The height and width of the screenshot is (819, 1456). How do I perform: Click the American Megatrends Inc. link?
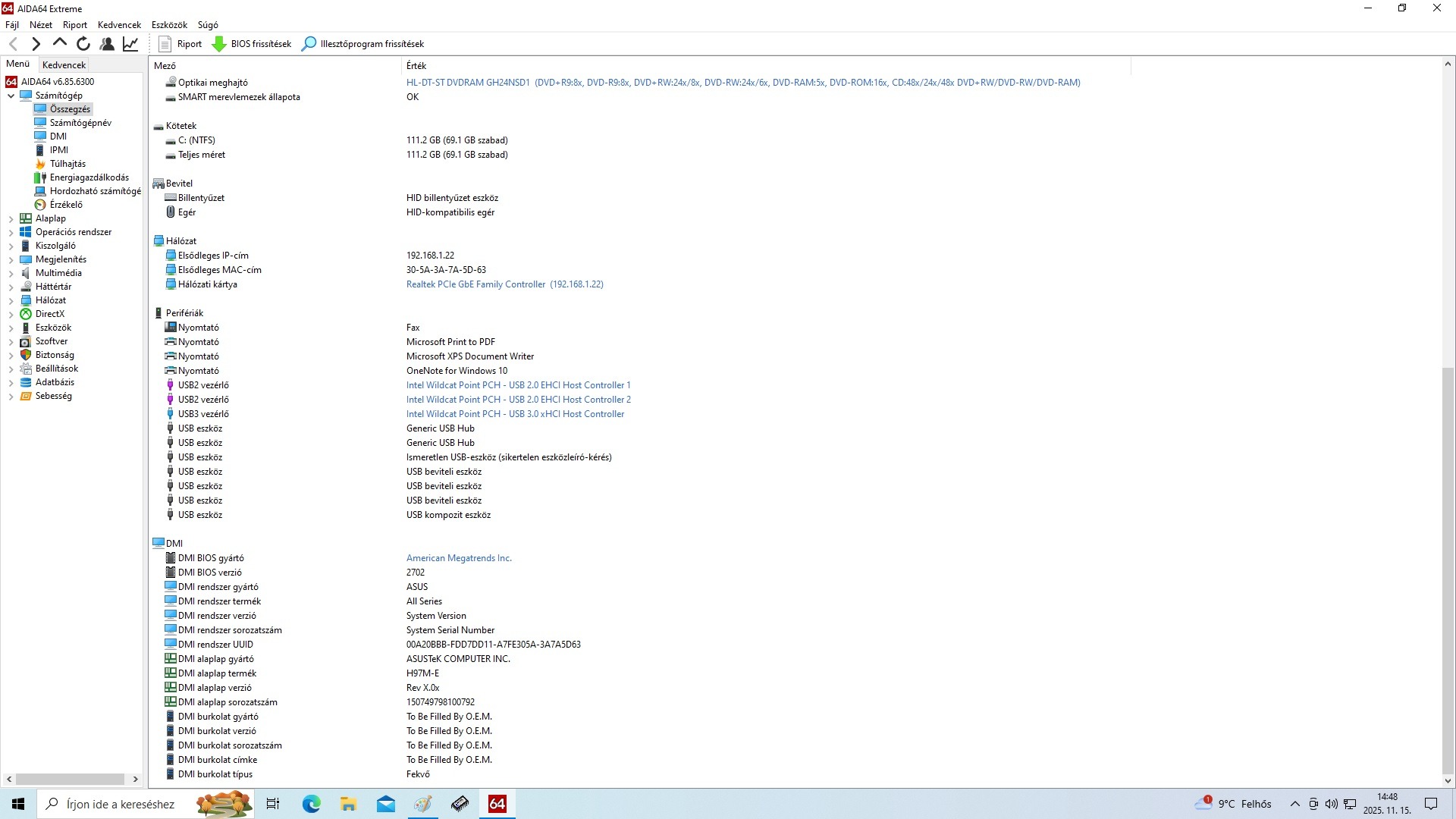(x=459, y=558)
